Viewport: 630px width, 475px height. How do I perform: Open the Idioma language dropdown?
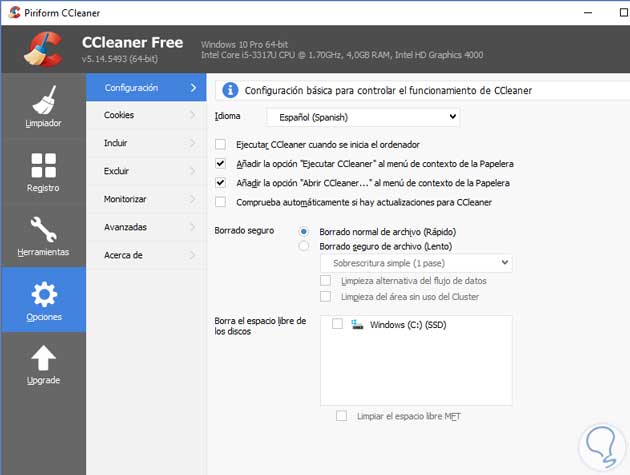point(363,117)
